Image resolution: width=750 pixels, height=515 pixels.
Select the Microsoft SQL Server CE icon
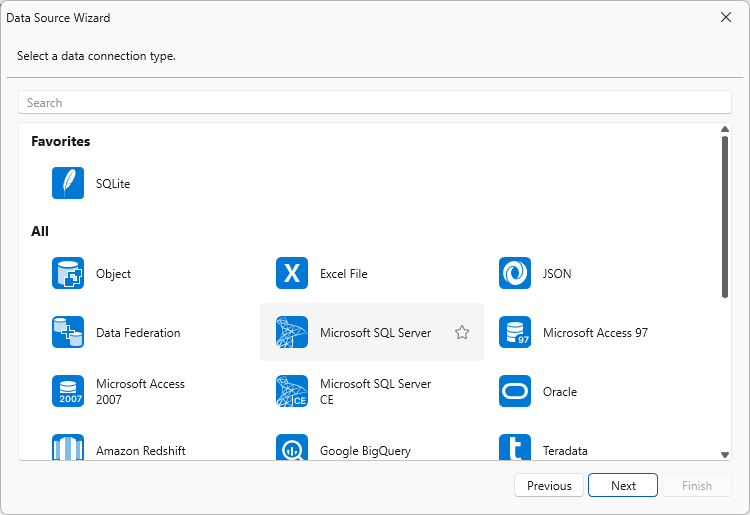292,391
